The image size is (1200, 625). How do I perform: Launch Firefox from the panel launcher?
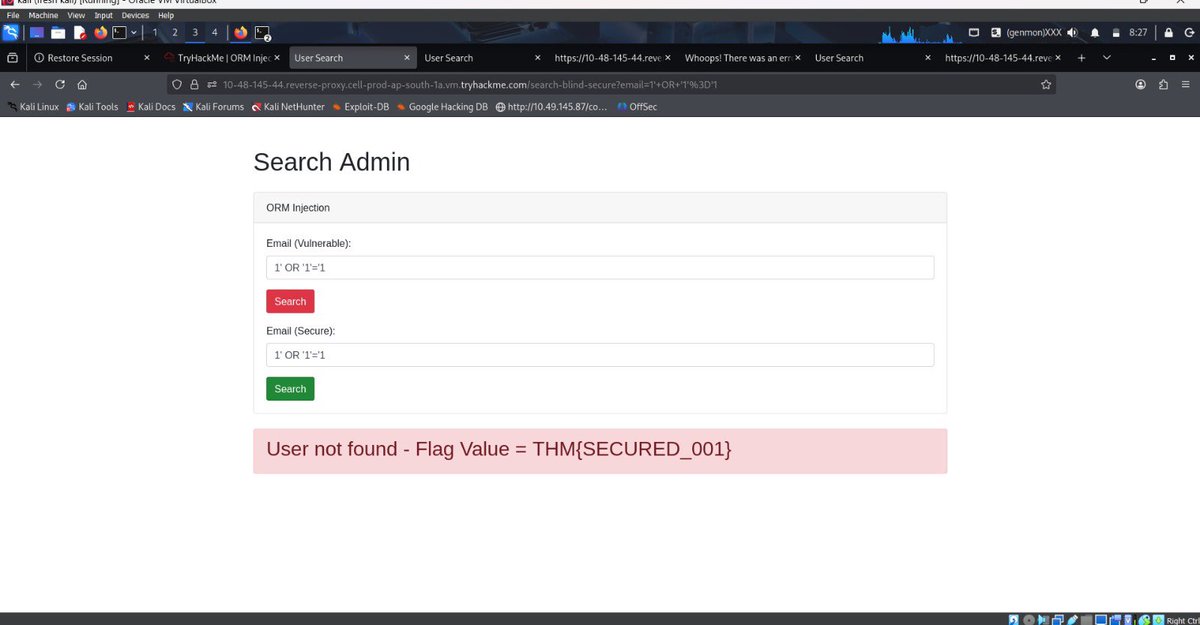point(100,32)
